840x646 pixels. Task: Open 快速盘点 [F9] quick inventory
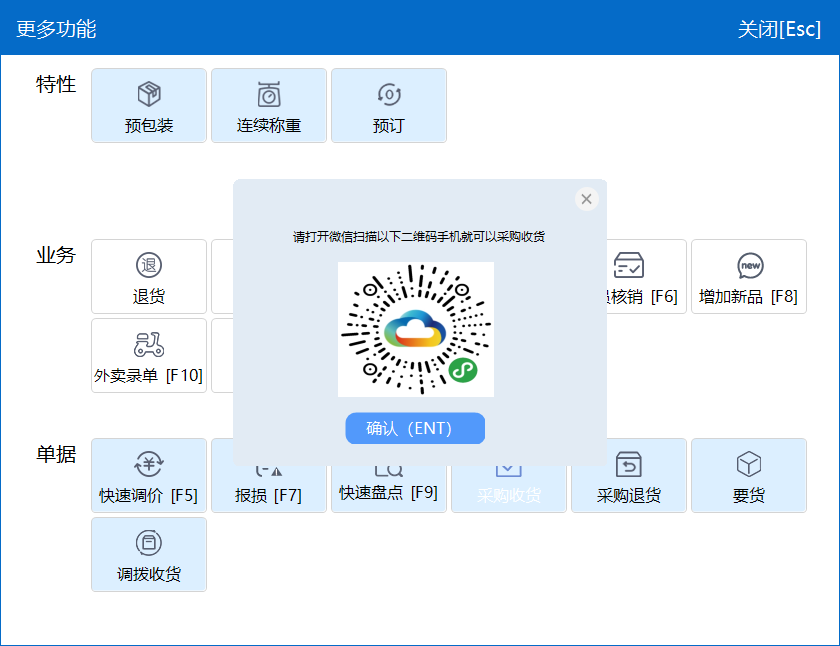[x=389, y=489]
